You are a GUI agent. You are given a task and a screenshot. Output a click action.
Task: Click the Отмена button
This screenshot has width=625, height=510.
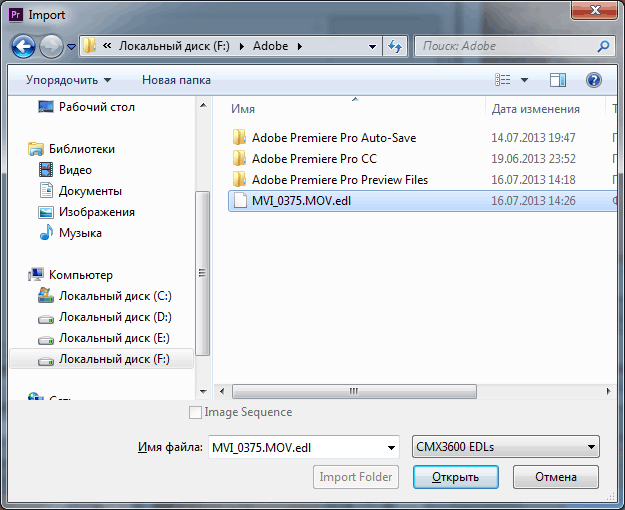pos(556,477)
